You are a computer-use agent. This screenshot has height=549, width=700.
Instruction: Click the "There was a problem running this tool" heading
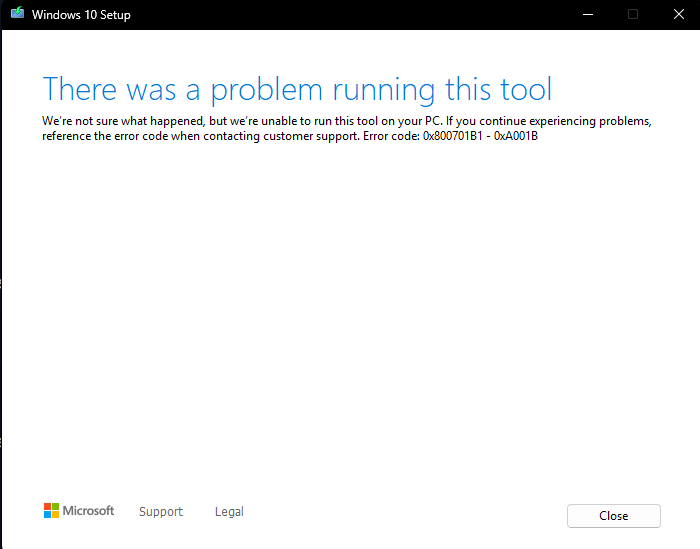coord(297,89)
